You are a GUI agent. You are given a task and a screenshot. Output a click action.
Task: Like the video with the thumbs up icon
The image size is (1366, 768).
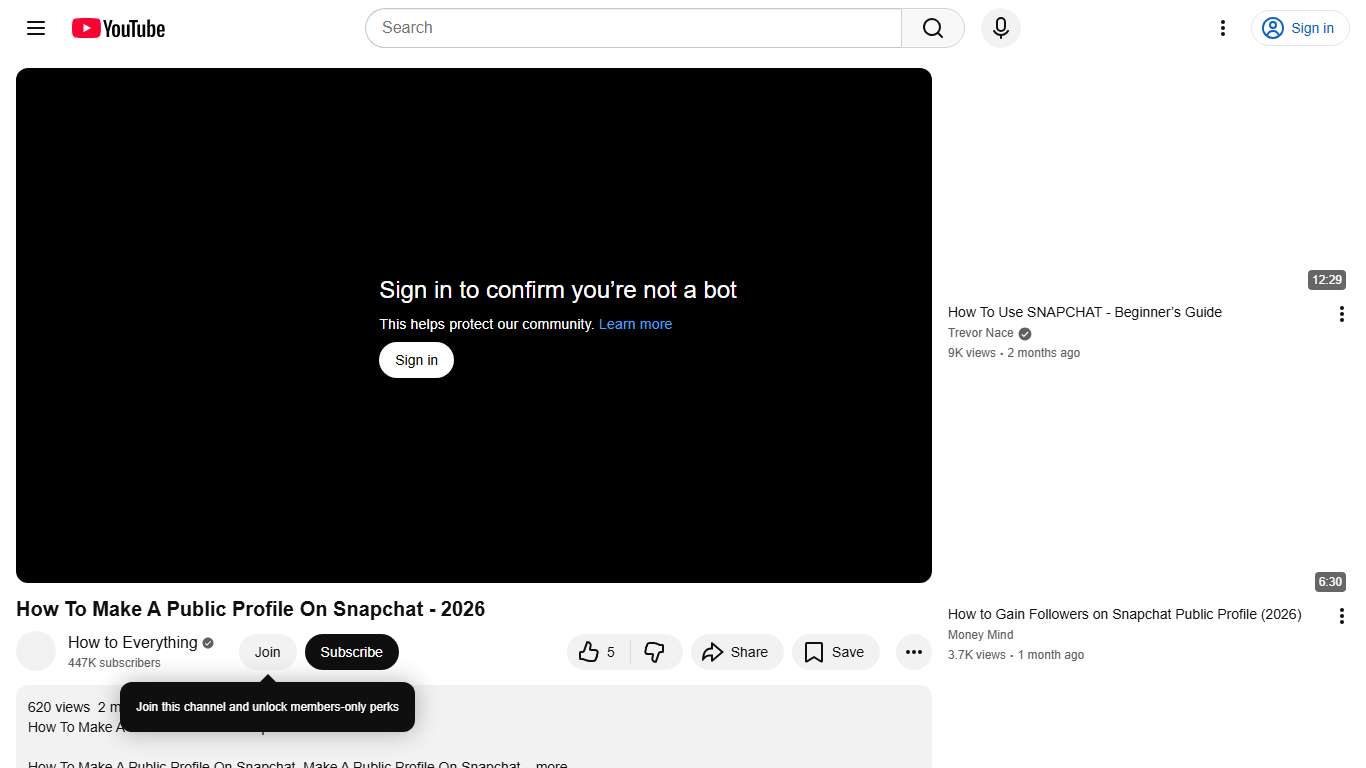coord(591,651)
